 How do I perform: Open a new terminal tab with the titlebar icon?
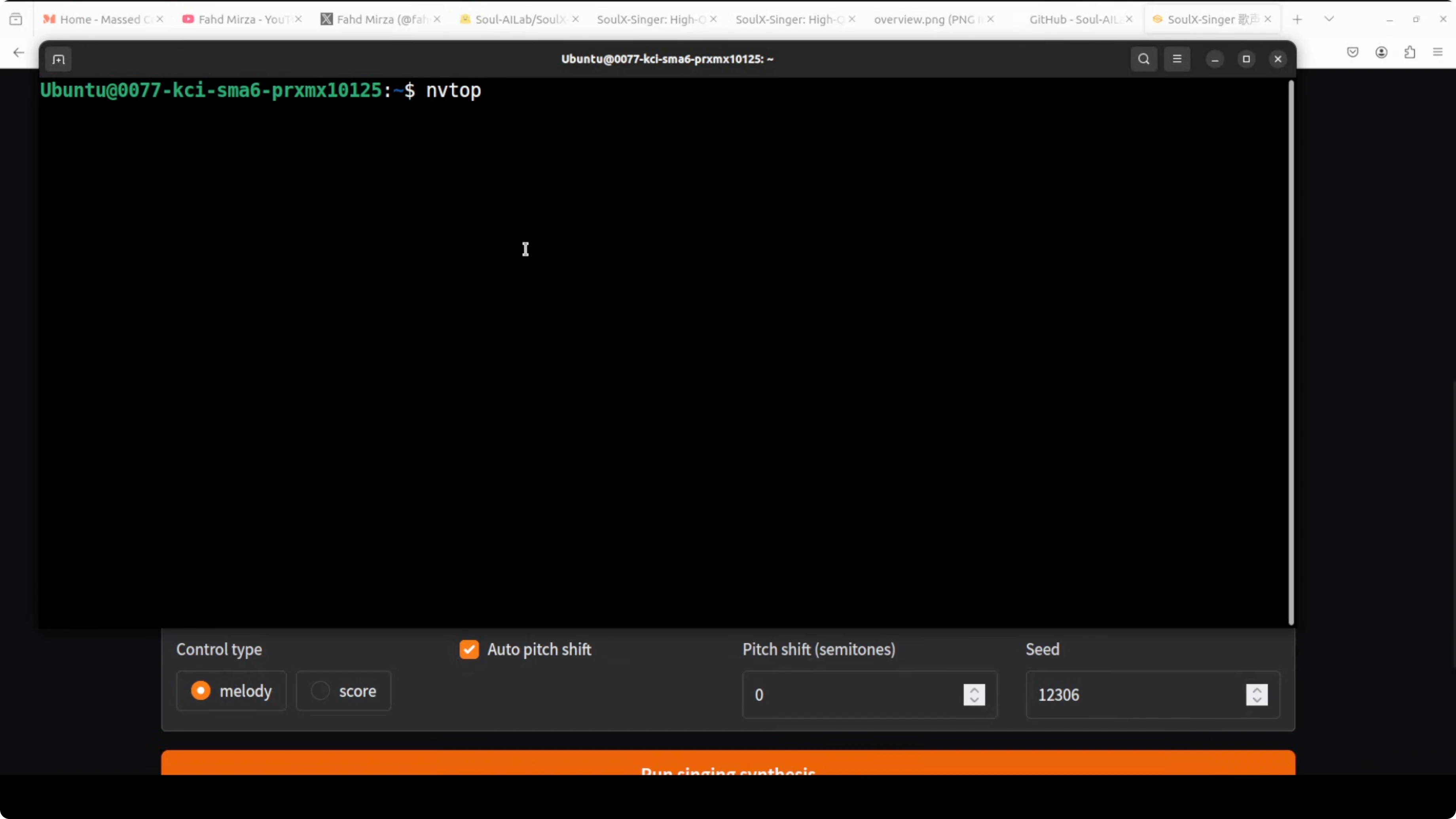pyautogui.click(x=58, y=59)
